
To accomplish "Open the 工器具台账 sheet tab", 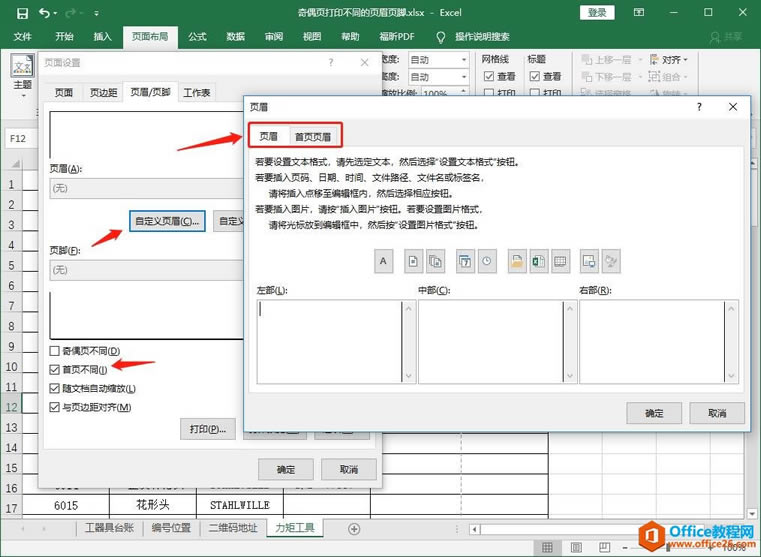I will (109, 528).
